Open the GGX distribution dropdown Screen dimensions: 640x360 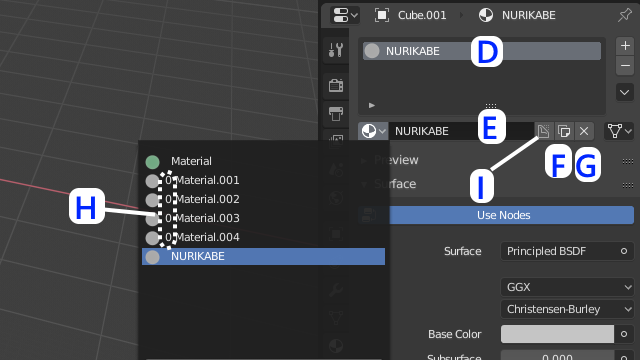click(567, 287)
